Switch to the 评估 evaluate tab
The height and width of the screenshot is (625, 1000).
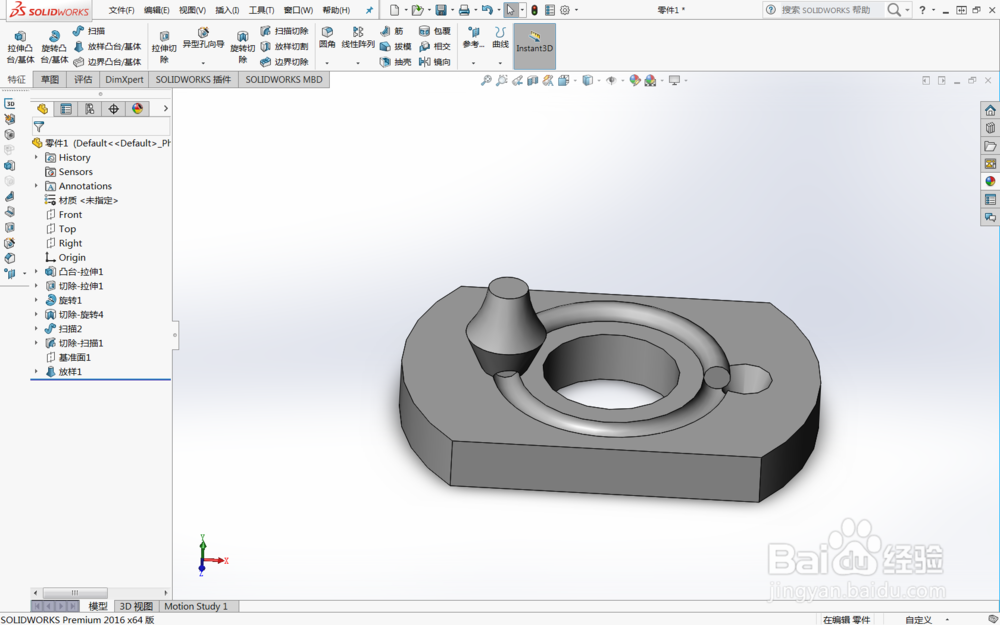(83, 80)
